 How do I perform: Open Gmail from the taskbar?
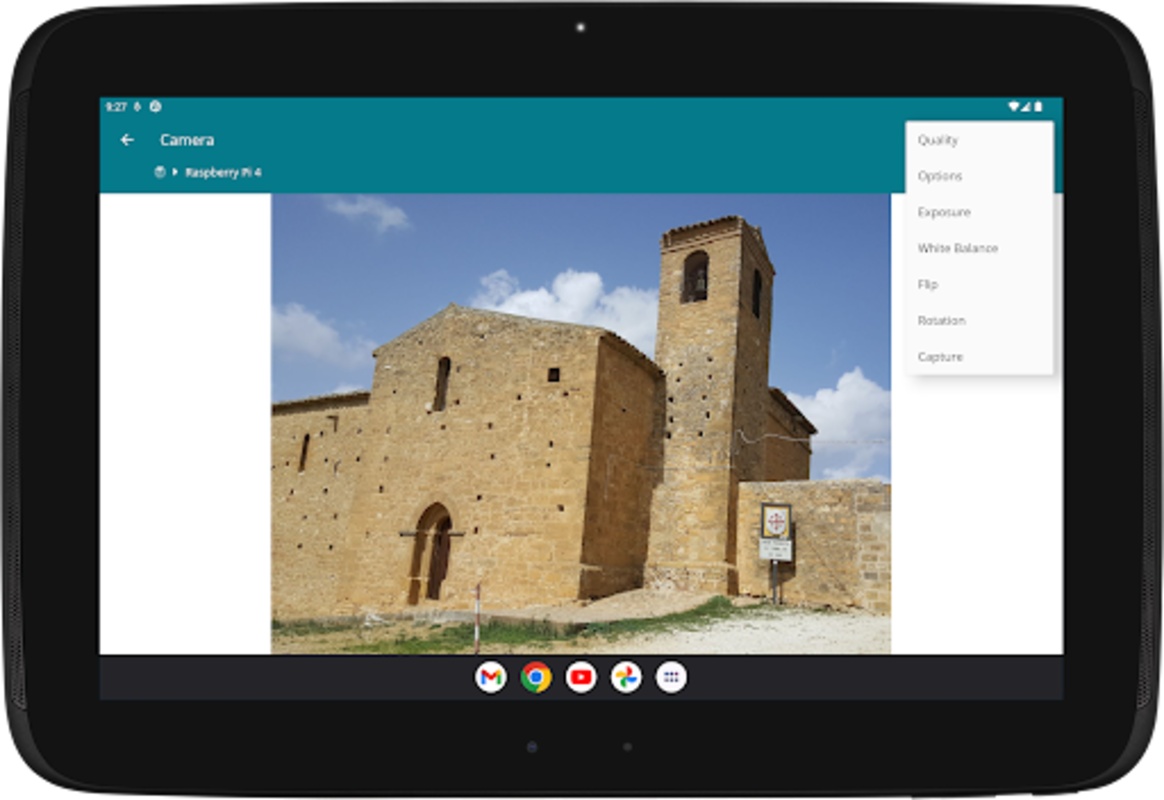[x=490, y=678]
